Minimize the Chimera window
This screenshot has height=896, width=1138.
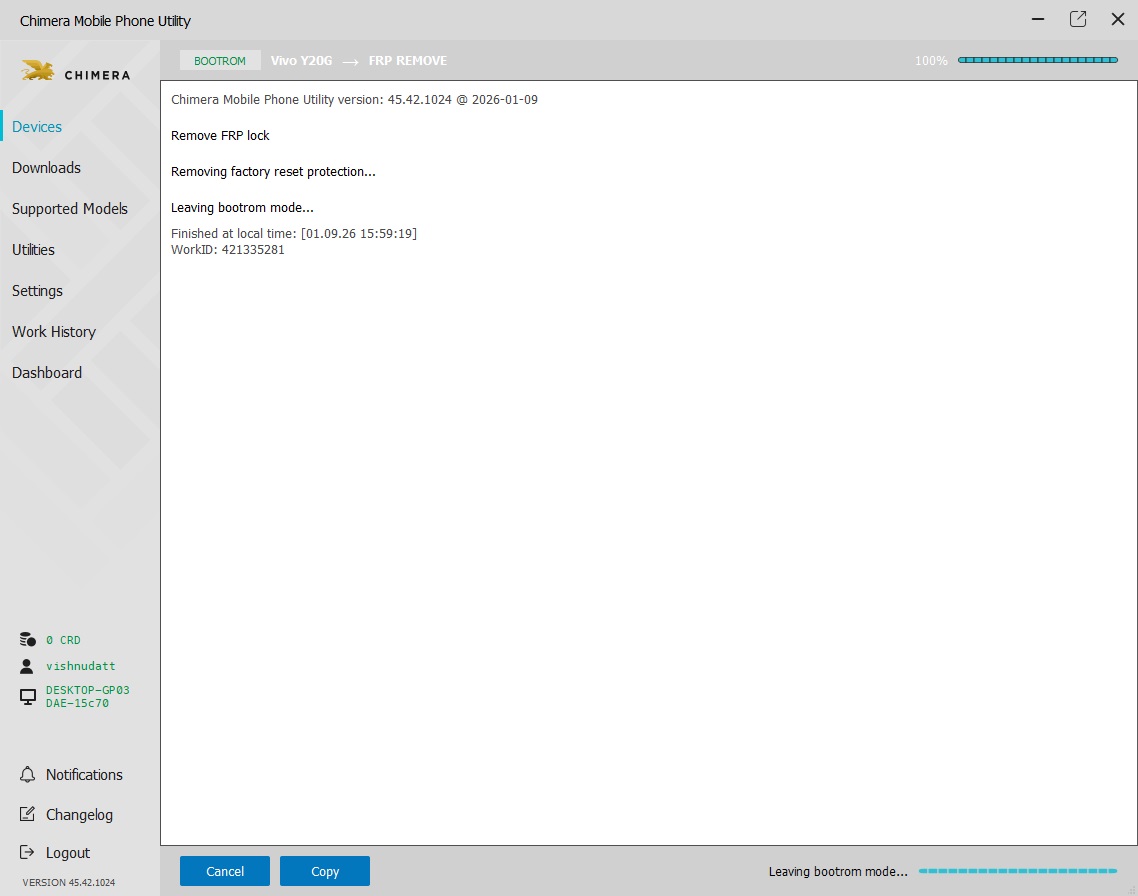click(1038, 20)
